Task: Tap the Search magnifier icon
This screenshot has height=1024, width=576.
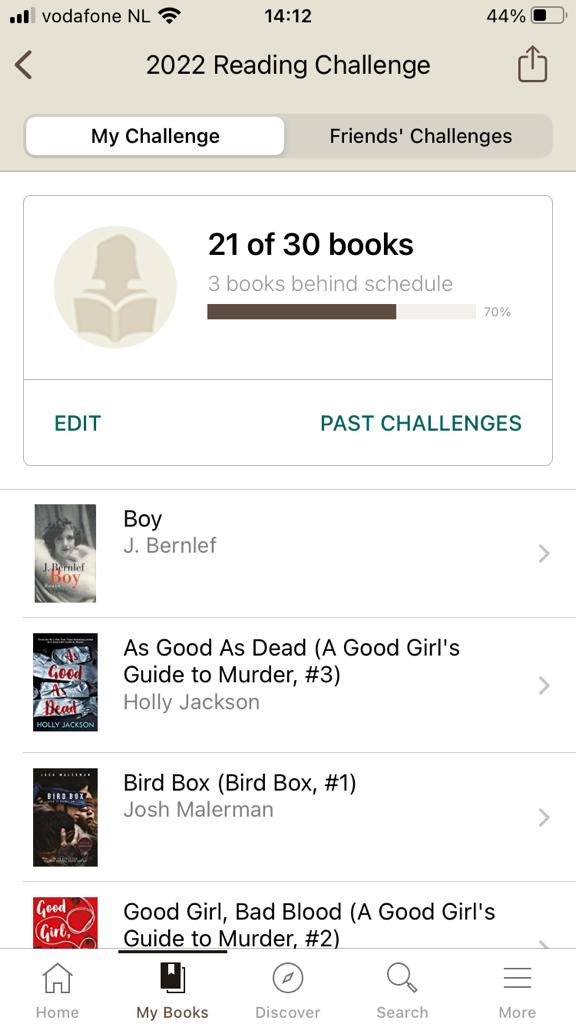Action: (x=402, y=978)
